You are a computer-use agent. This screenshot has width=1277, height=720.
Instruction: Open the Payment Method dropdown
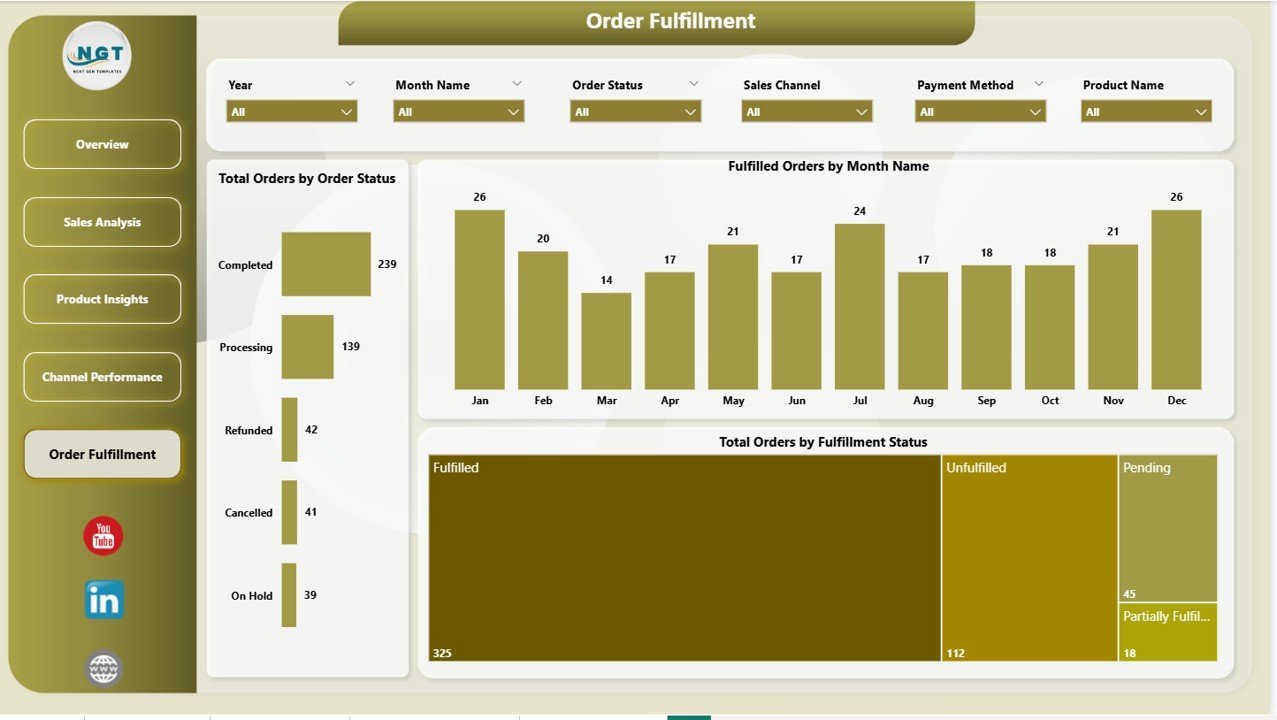click(x=979, y=111)
